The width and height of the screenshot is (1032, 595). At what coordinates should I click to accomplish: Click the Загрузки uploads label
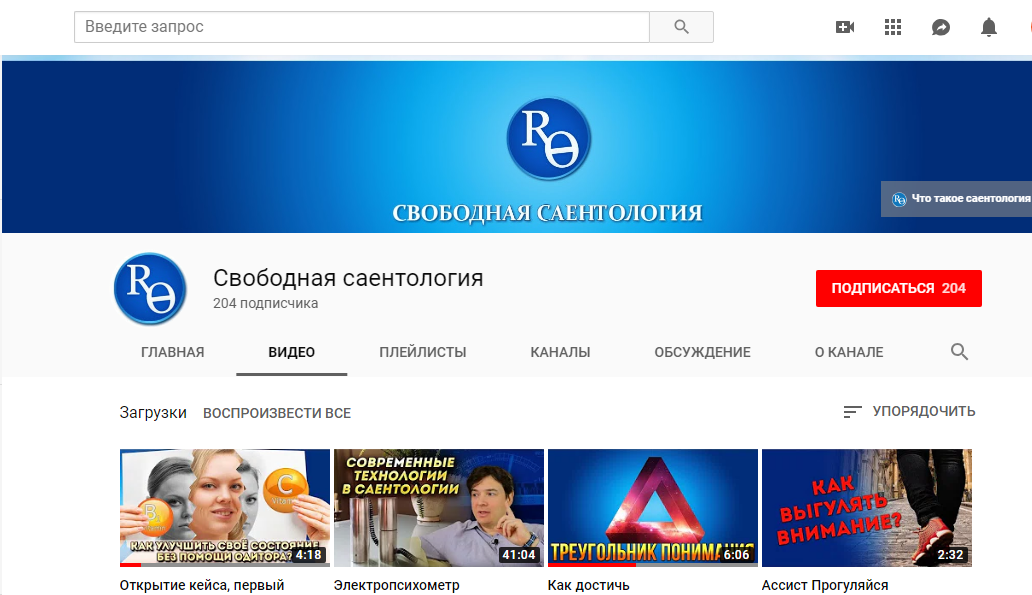pos(153,413)
